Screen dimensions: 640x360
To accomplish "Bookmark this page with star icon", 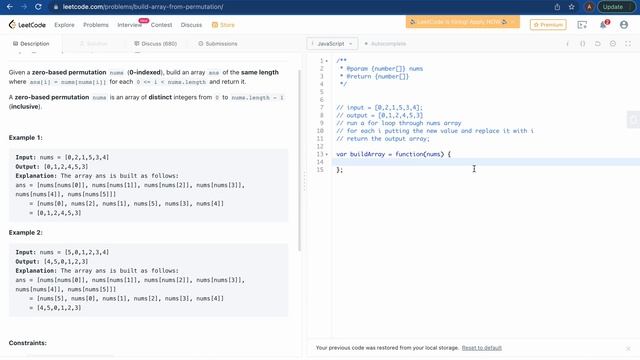I will point(571,7).
